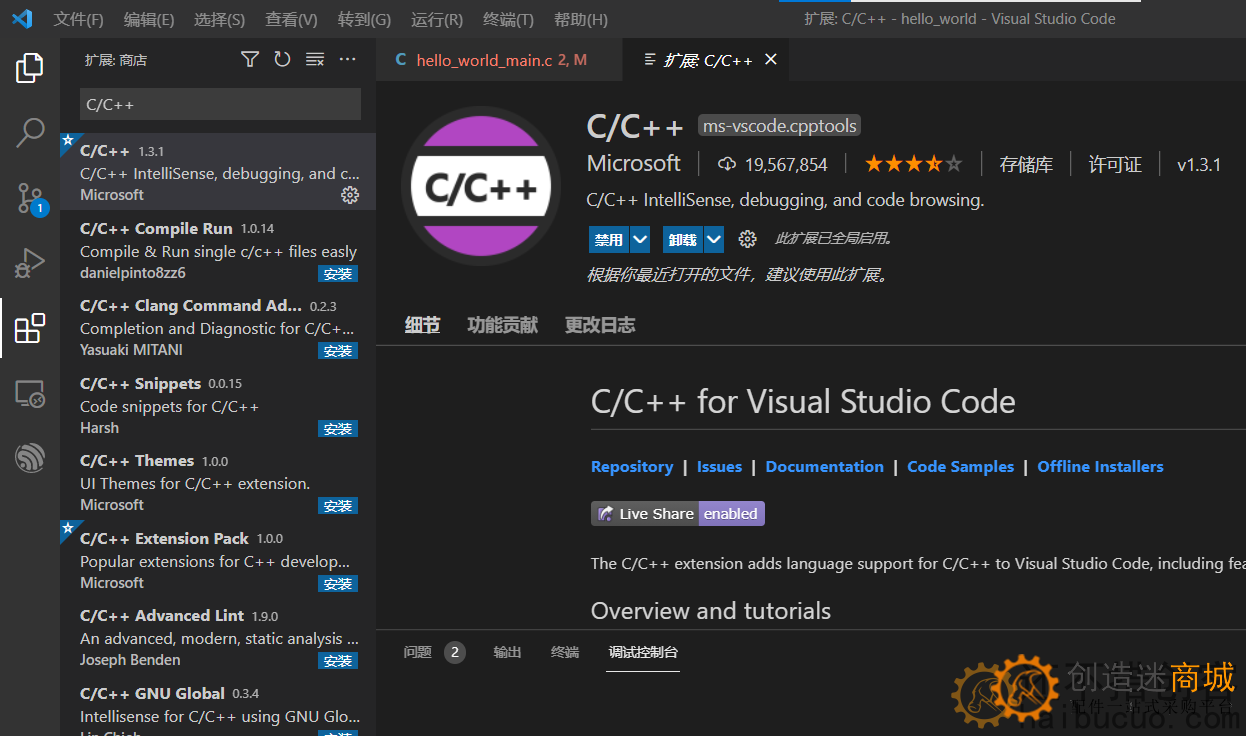
Task: Open the Documentation link
Action: coord(825,466)
